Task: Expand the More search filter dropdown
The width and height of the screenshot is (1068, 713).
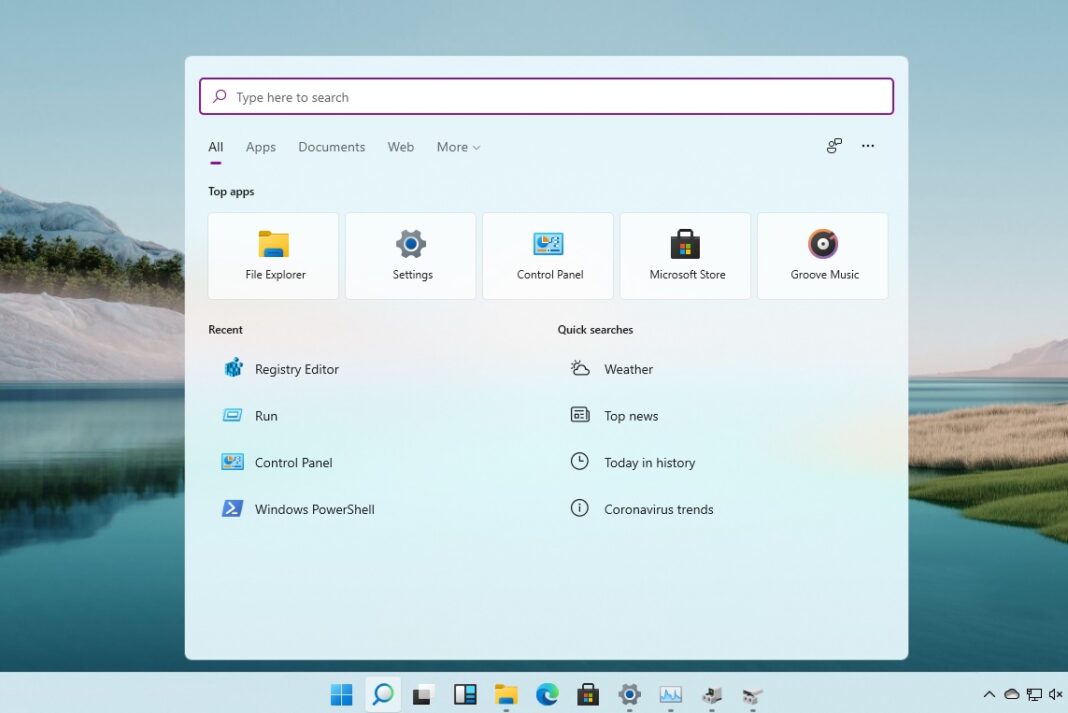Action: (458, 147)
